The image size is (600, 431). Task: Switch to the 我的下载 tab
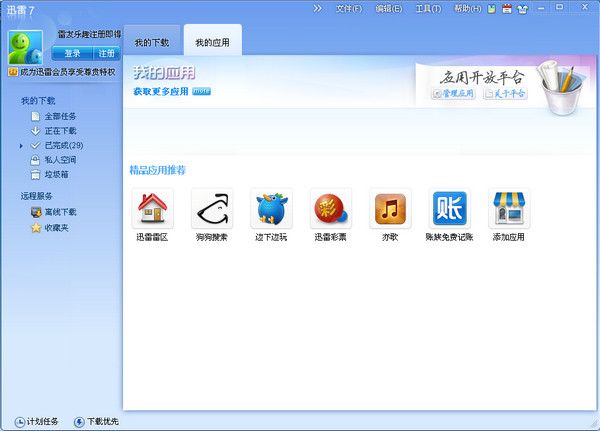[x=152, y=42]
